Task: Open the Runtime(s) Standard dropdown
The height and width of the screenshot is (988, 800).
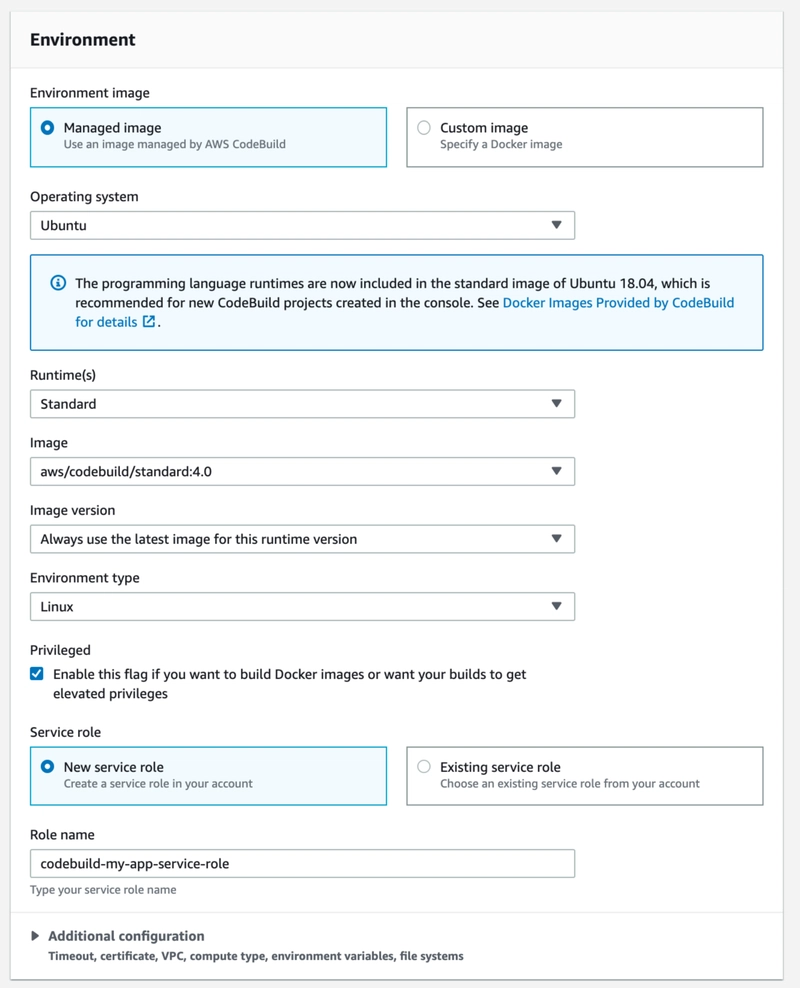Action: (300, 404)
